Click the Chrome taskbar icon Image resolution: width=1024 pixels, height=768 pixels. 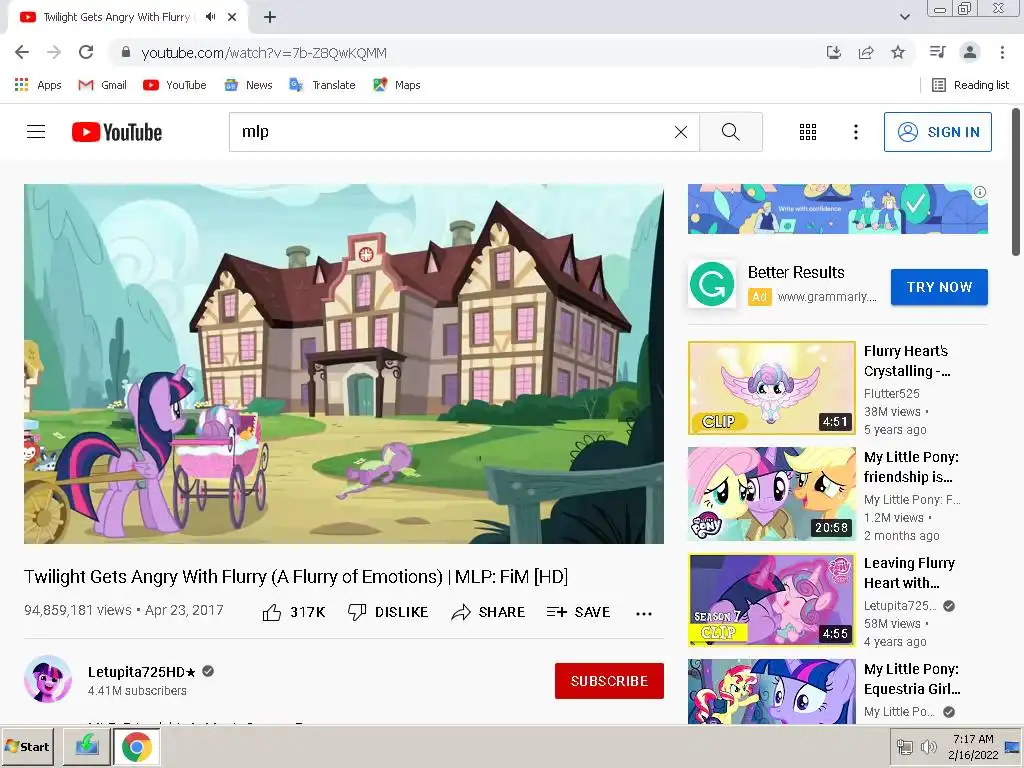pos(136,746)
